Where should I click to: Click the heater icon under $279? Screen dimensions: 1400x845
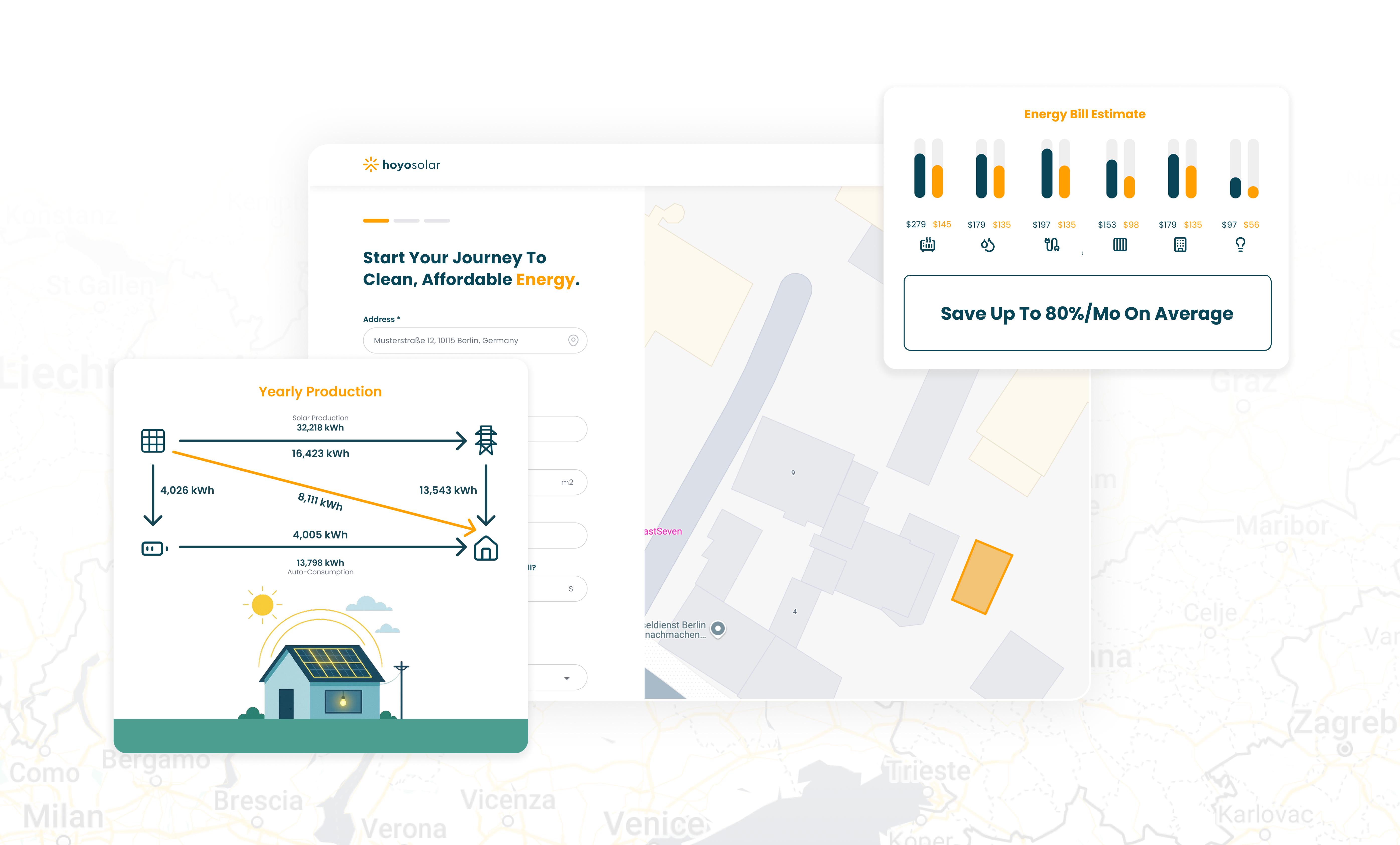tap(927, 245)
